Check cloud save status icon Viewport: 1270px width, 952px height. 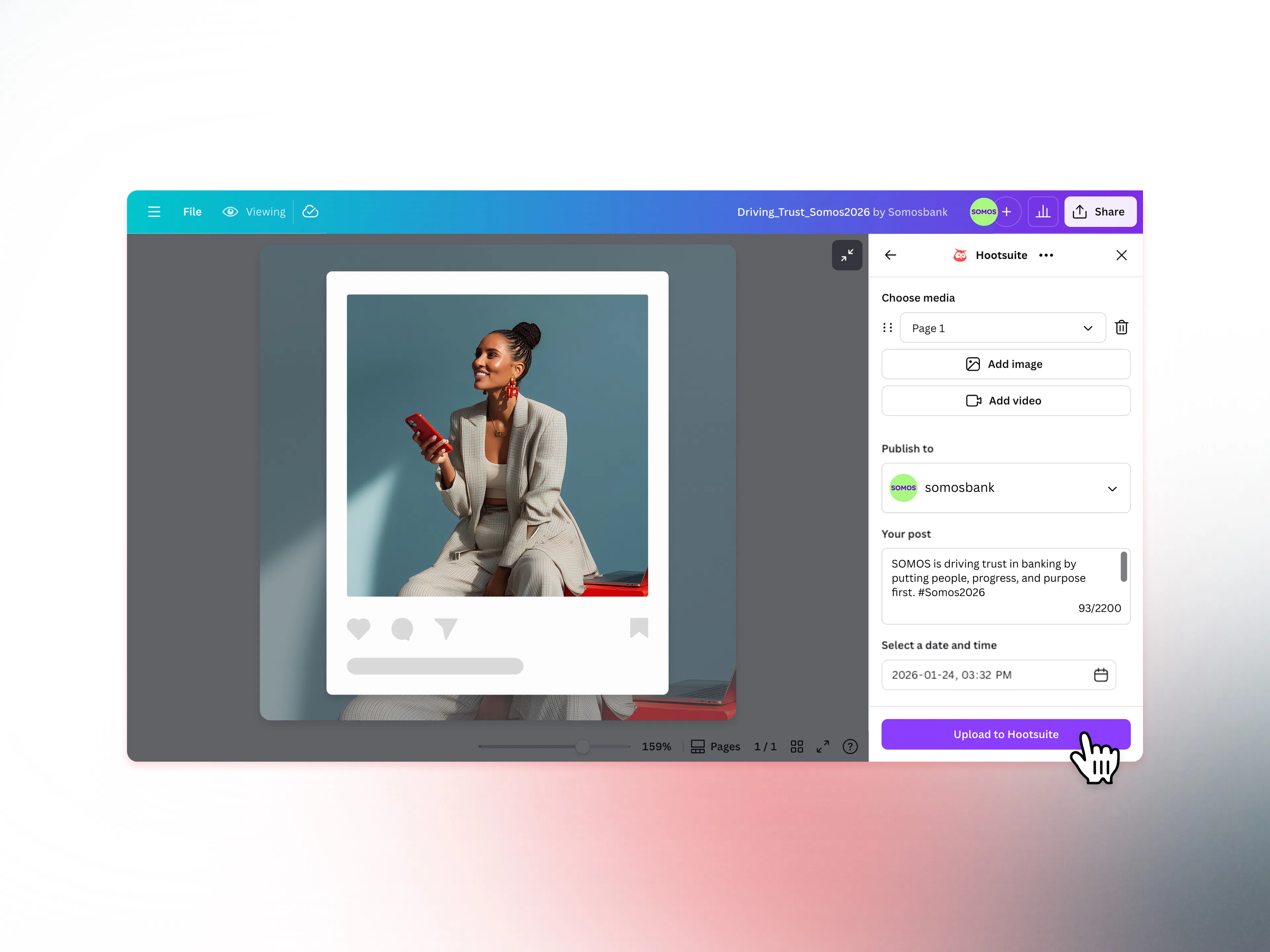click(x=311, y=212)
